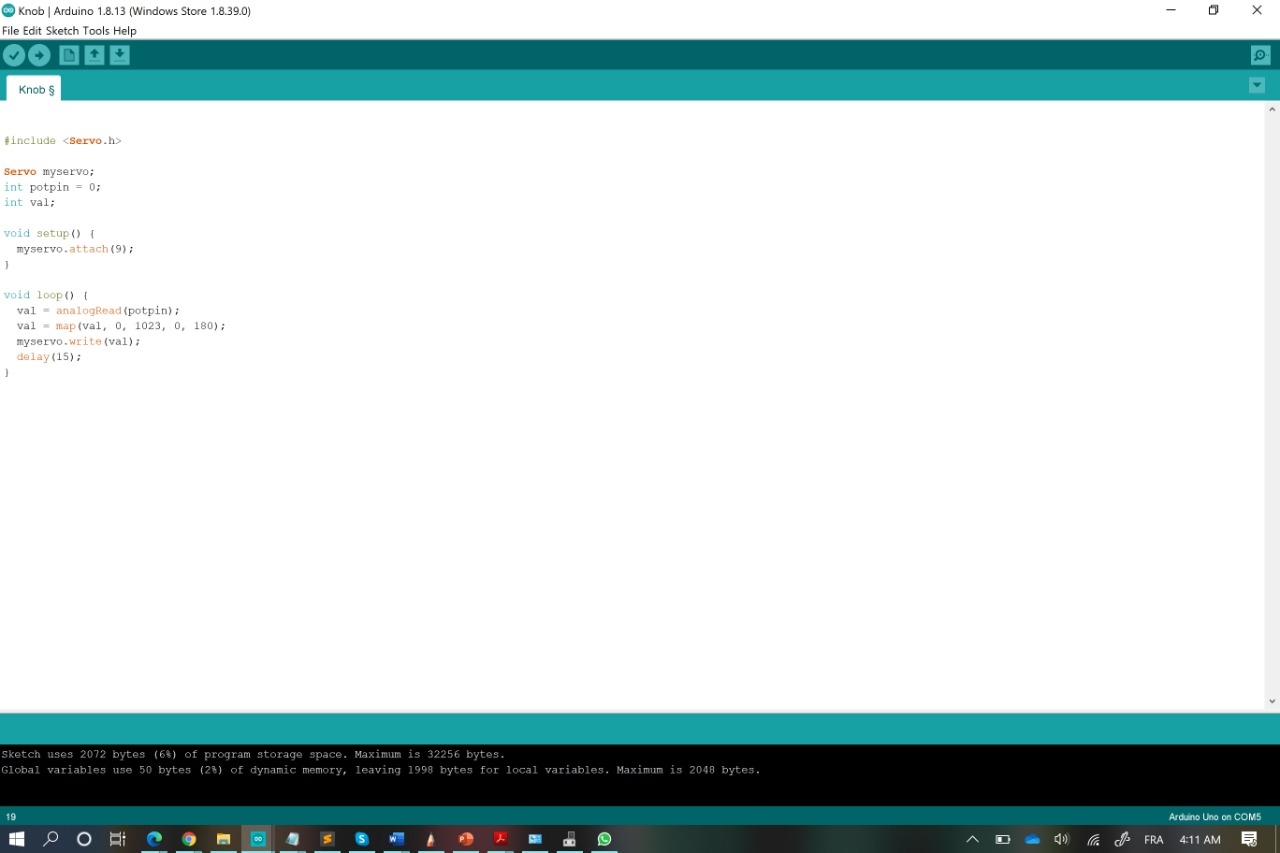Image resolution: width=1280 pixels, height=853 pixels.
Task: Click the Arduino IDE taskbar icon
Action: 258,839
